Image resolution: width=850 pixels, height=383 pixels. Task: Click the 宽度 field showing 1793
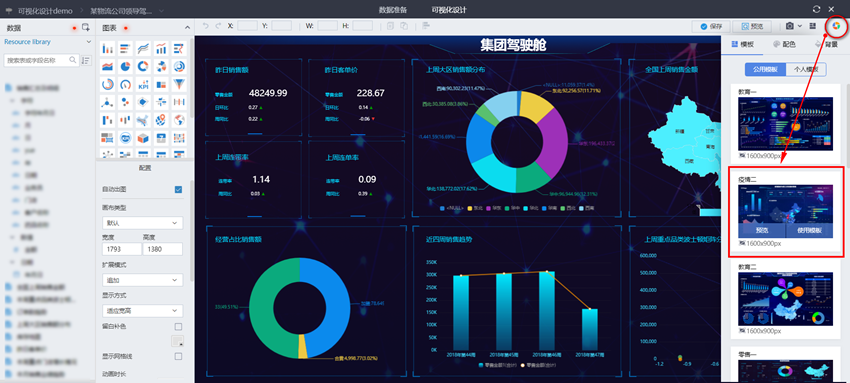pyautogui.click(x=121, y=249)
